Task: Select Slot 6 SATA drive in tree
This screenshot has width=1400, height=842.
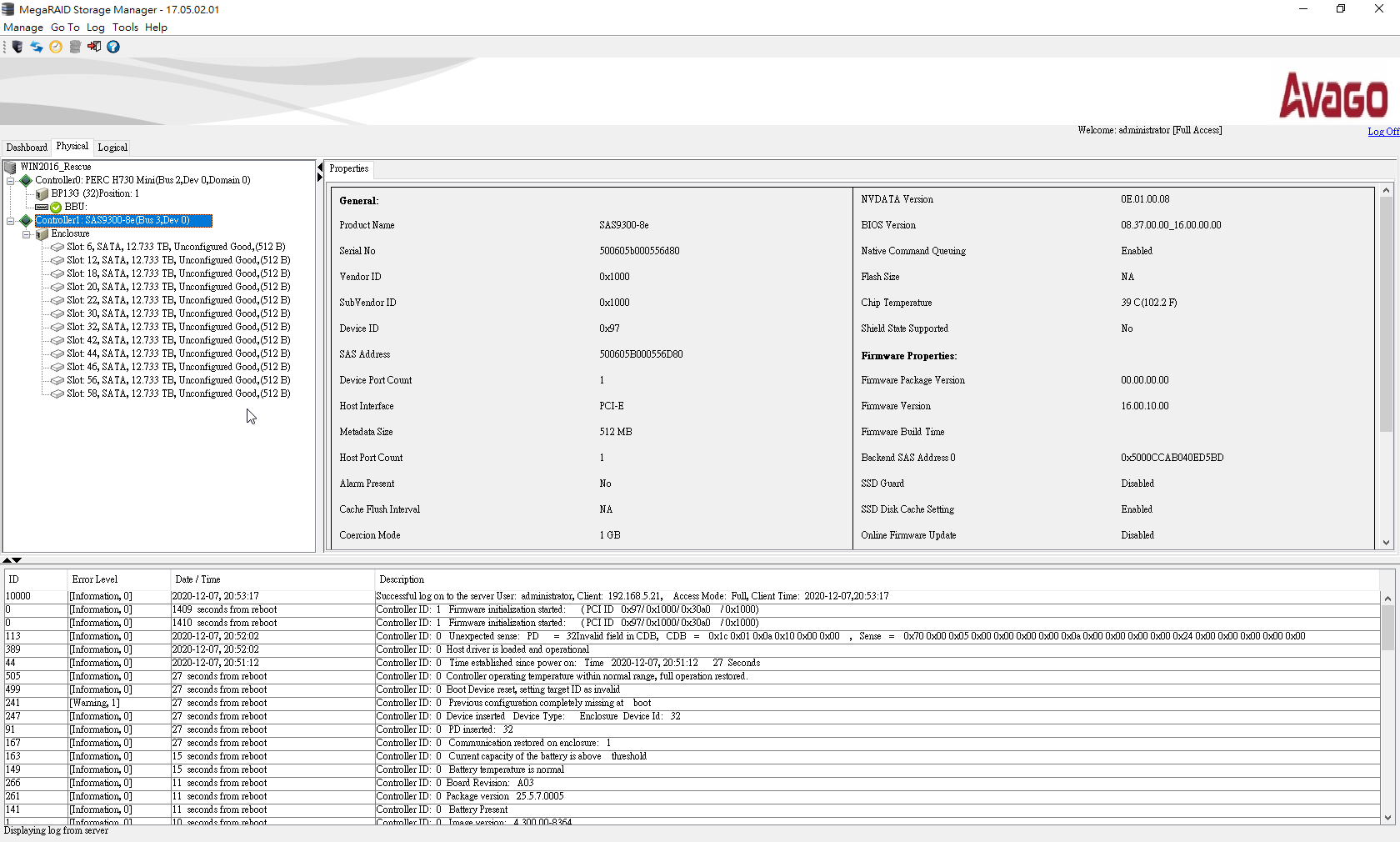Action: click(175, 247)
